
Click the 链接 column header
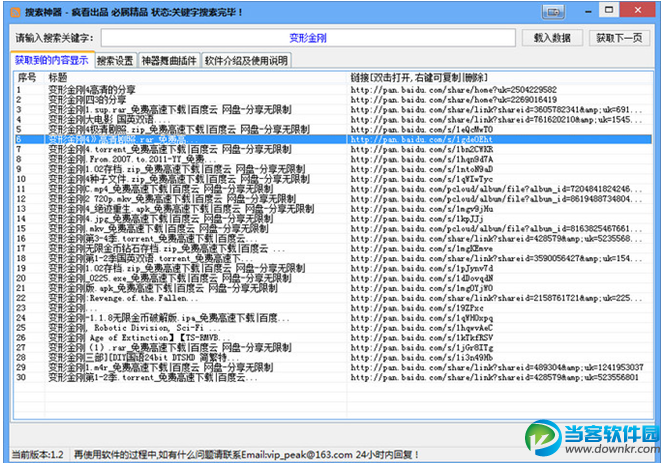pyautogui.click(x=419, y=78)
